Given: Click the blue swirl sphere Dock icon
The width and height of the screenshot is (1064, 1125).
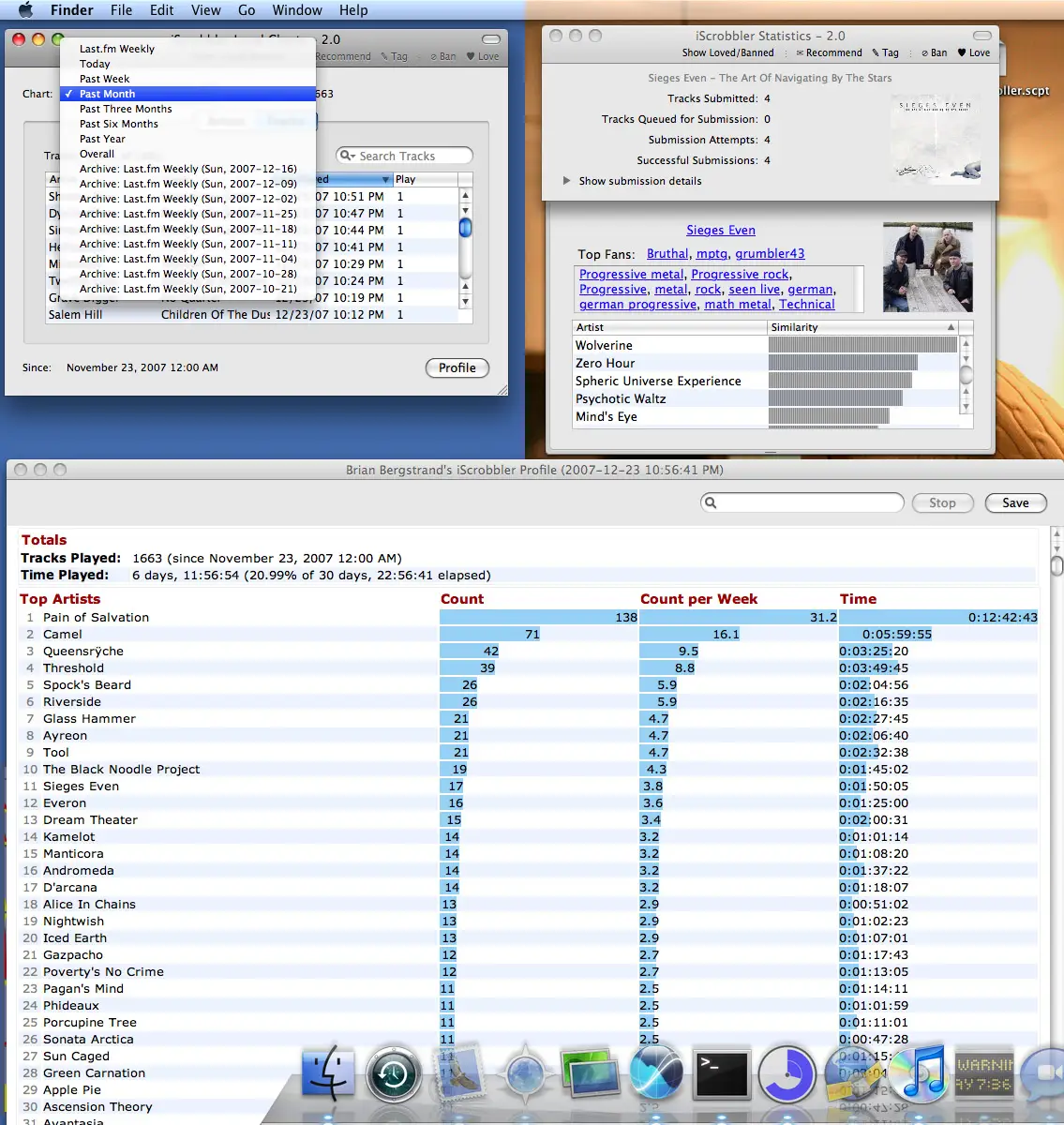Looking at the screenshot, I should point(656,1072).
